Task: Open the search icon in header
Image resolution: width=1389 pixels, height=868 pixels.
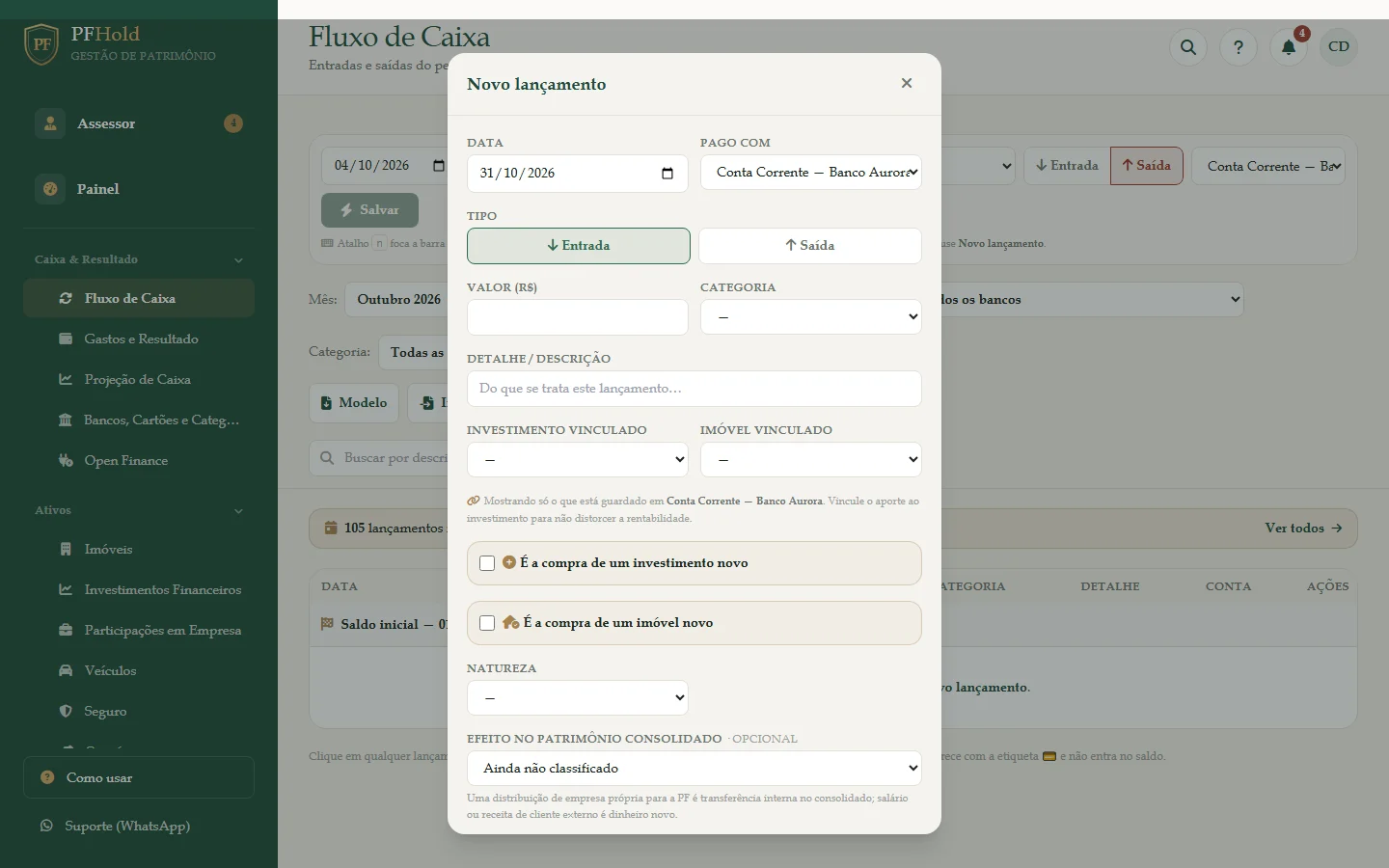Action: (1188, 47)
